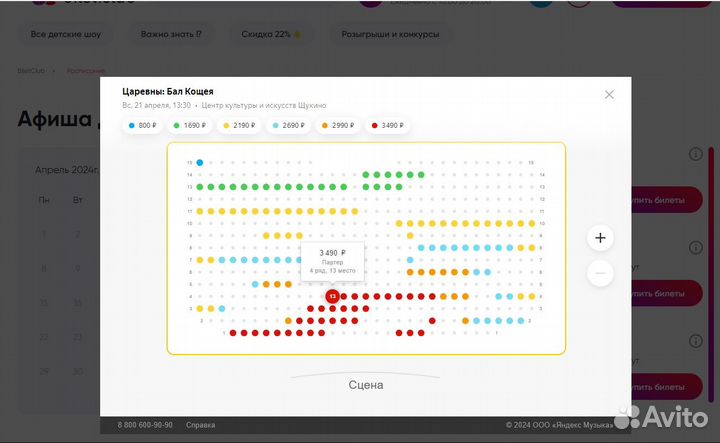Click the Скидка 22% menu item
Screen dimensions: 720x443
pos(270,34)
